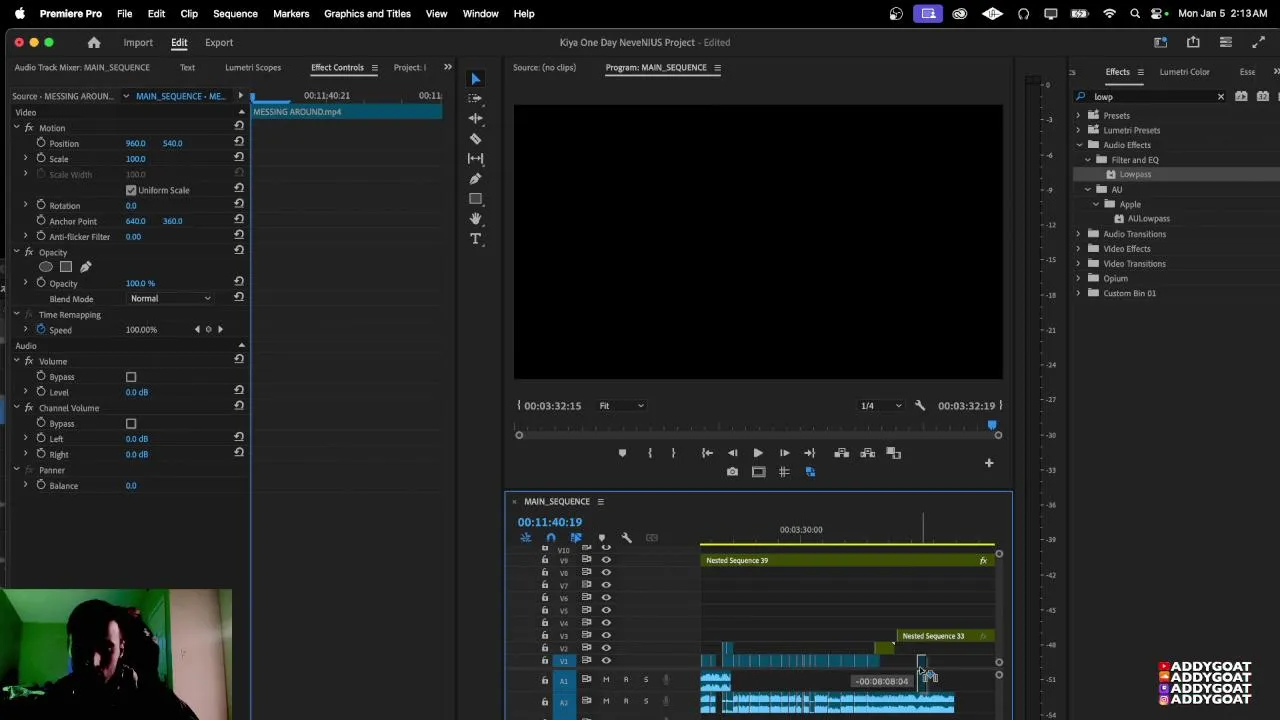Select the opacity free draw bezier pen
The width and height of the screenshot is (1280, 720).
[x=85, y=267]
